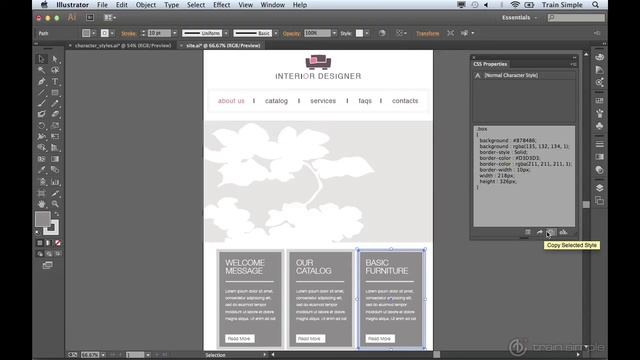Click Copy Selected Style icon in CSS Properties
The image size is (640, 360).
pyautogui.click(x=551, y=232)
